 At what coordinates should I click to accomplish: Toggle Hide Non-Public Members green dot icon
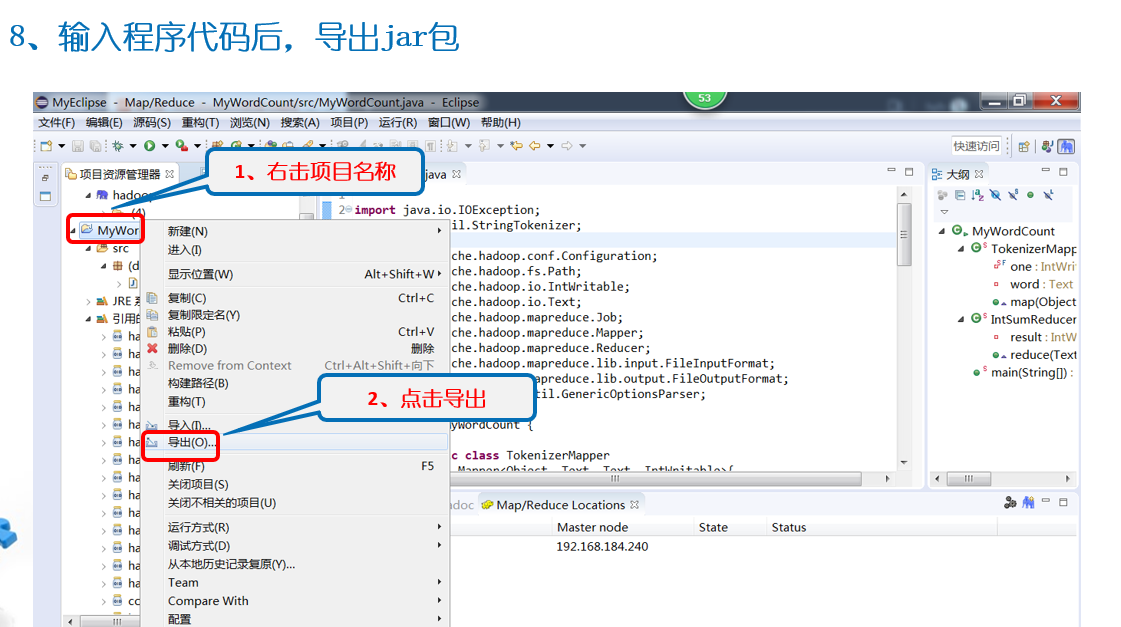(x=1030, y=194)
